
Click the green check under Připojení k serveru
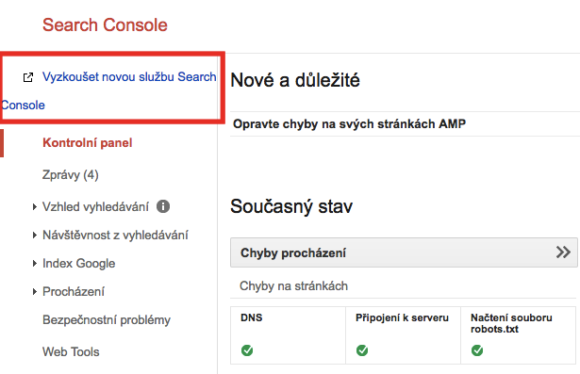[x=362, y=350]
